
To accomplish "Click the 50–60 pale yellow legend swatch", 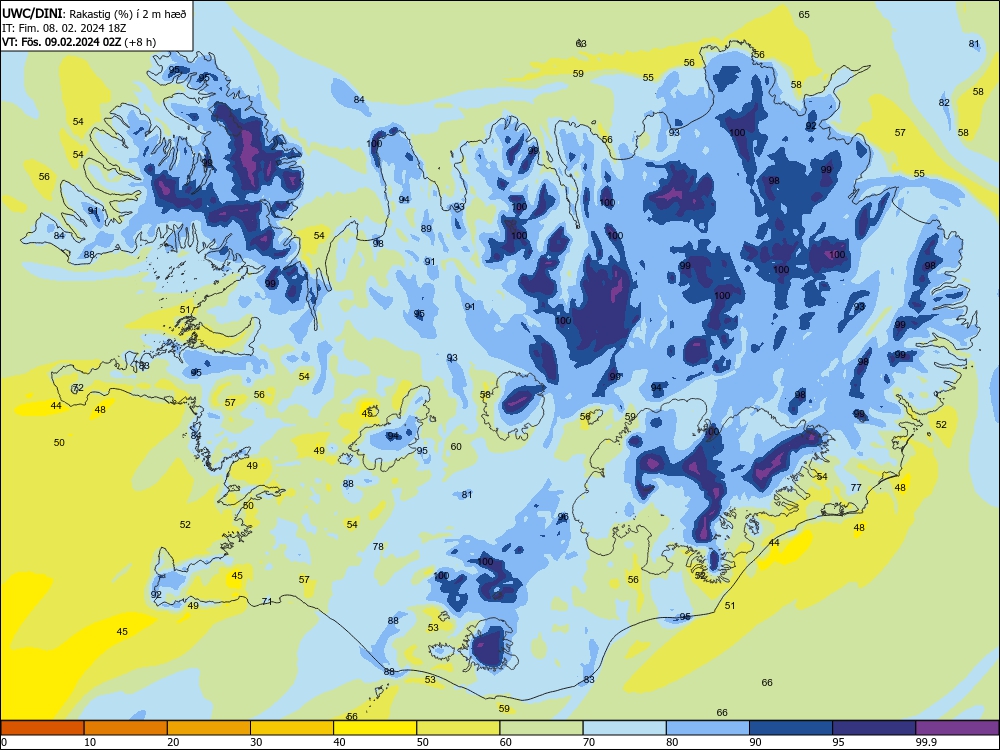I will (x=458, y=728).
